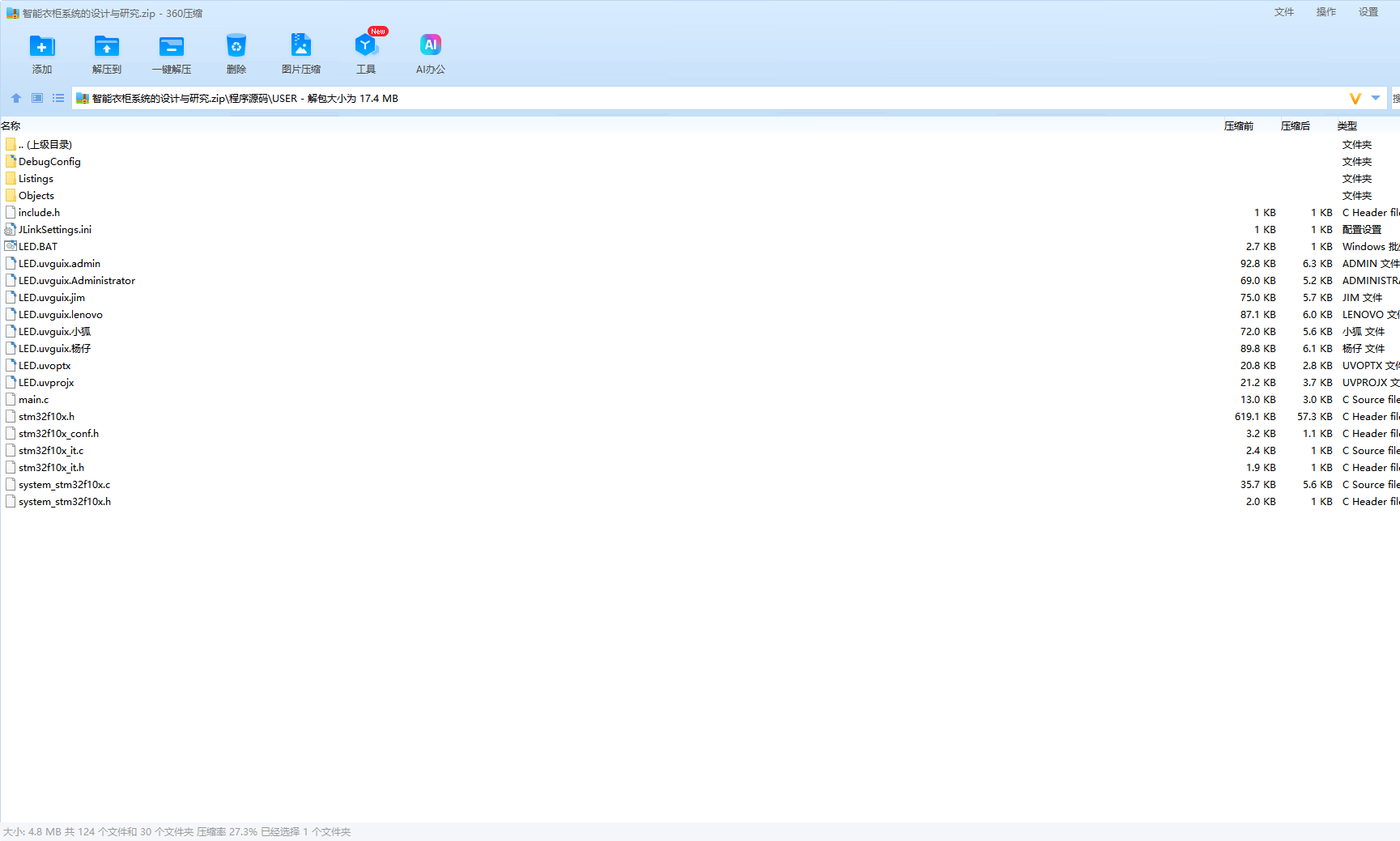Image resolution: width=1400 pixels, height=841 pixels.
Task: Click the Extract To icon
Action: point(106,47)
